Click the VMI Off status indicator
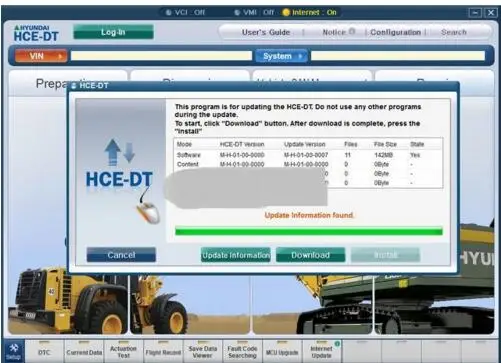Viewport: 501px width, 363px height. tap(254, 12)
